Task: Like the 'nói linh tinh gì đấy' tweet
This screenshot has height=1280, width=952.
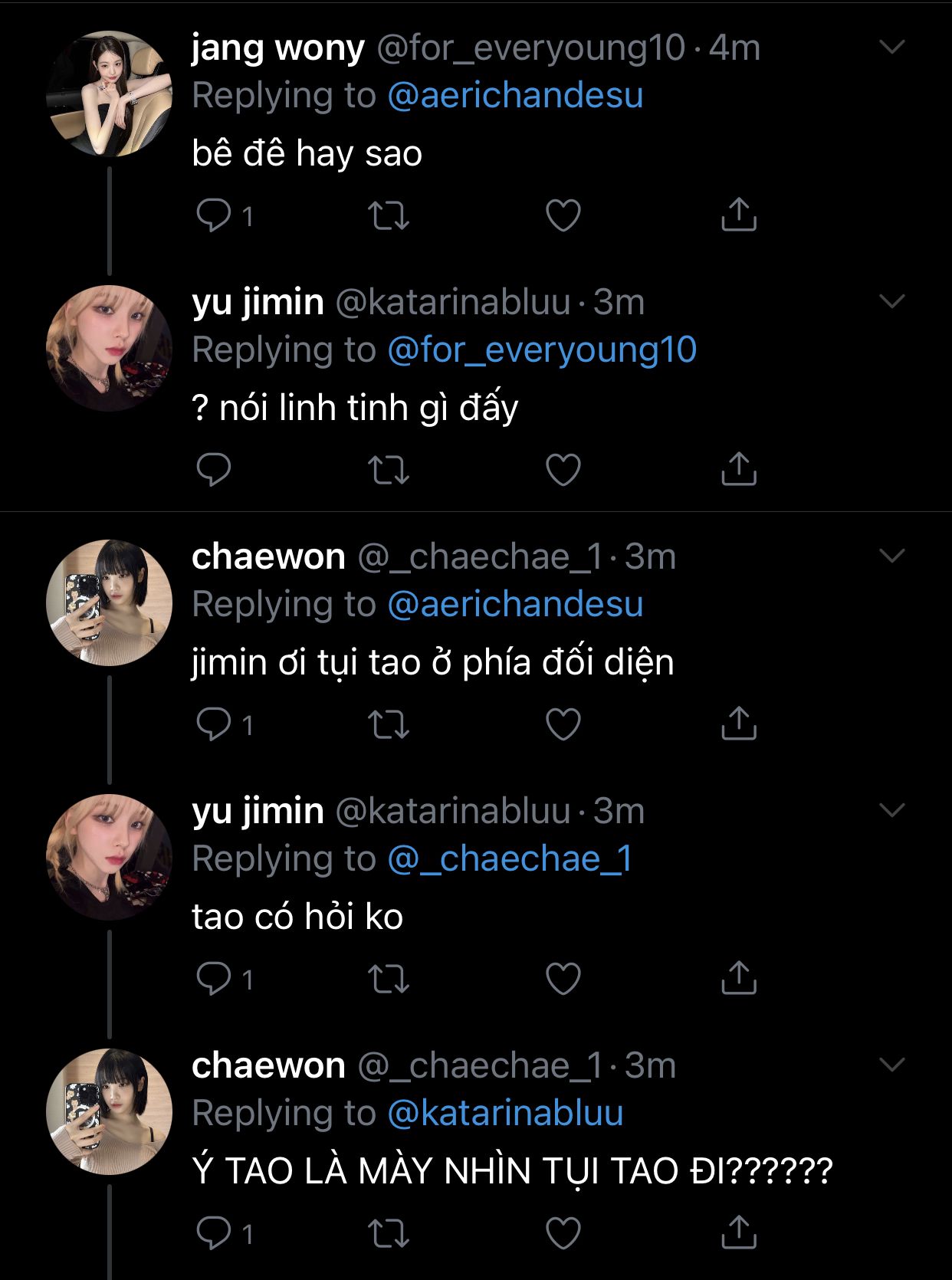Action: (x=563, y=470)
